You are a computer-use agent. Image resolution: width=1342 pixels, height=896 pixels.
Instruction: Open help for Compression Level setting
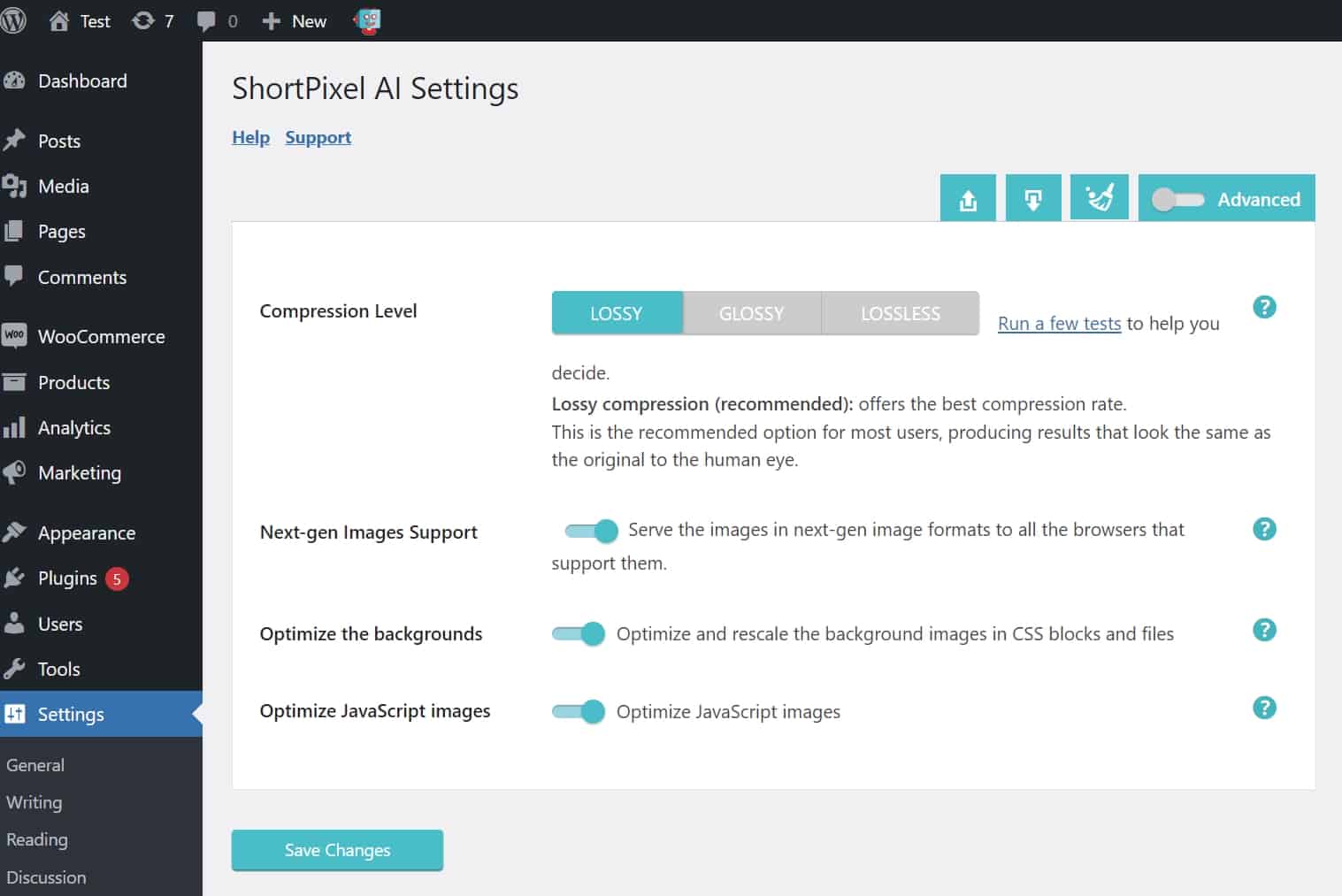click(x=1264, y=307)
